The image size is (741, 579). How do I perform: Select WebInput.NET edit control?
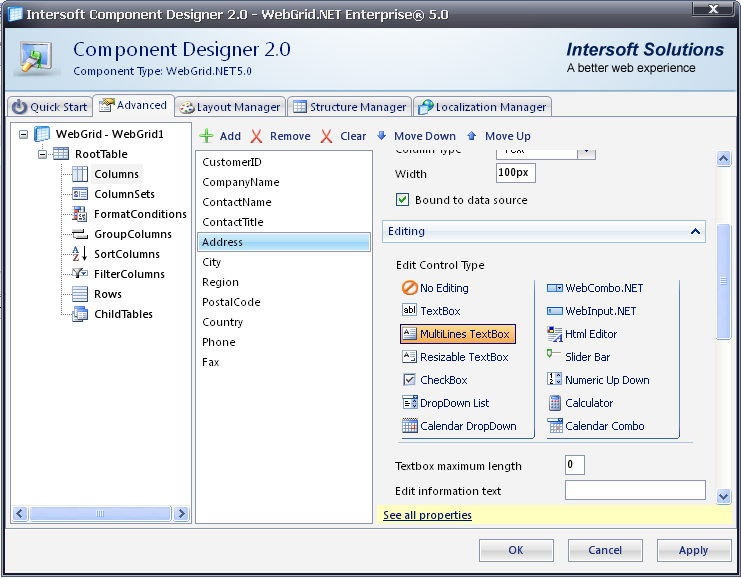click(x=591, y=311)
